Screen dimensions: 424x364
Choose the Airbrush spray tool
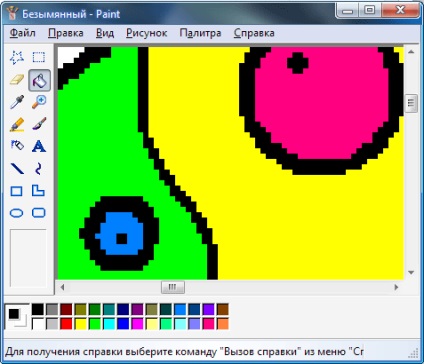coord(17,146)
